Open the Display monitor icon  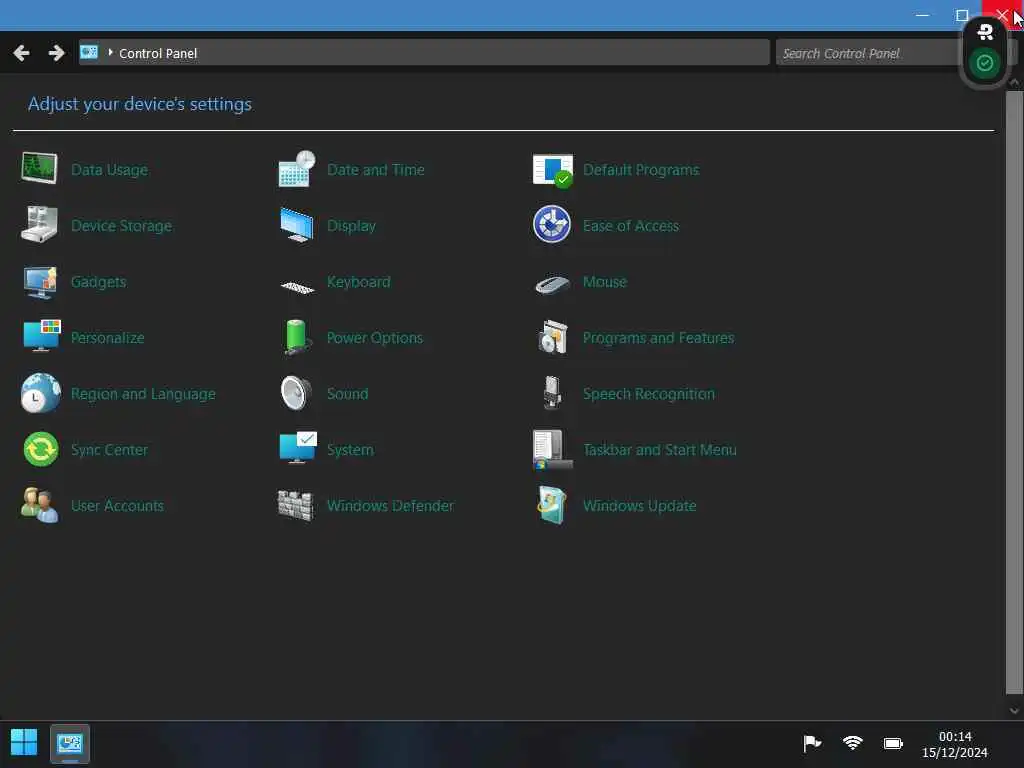tap(296, 225)
